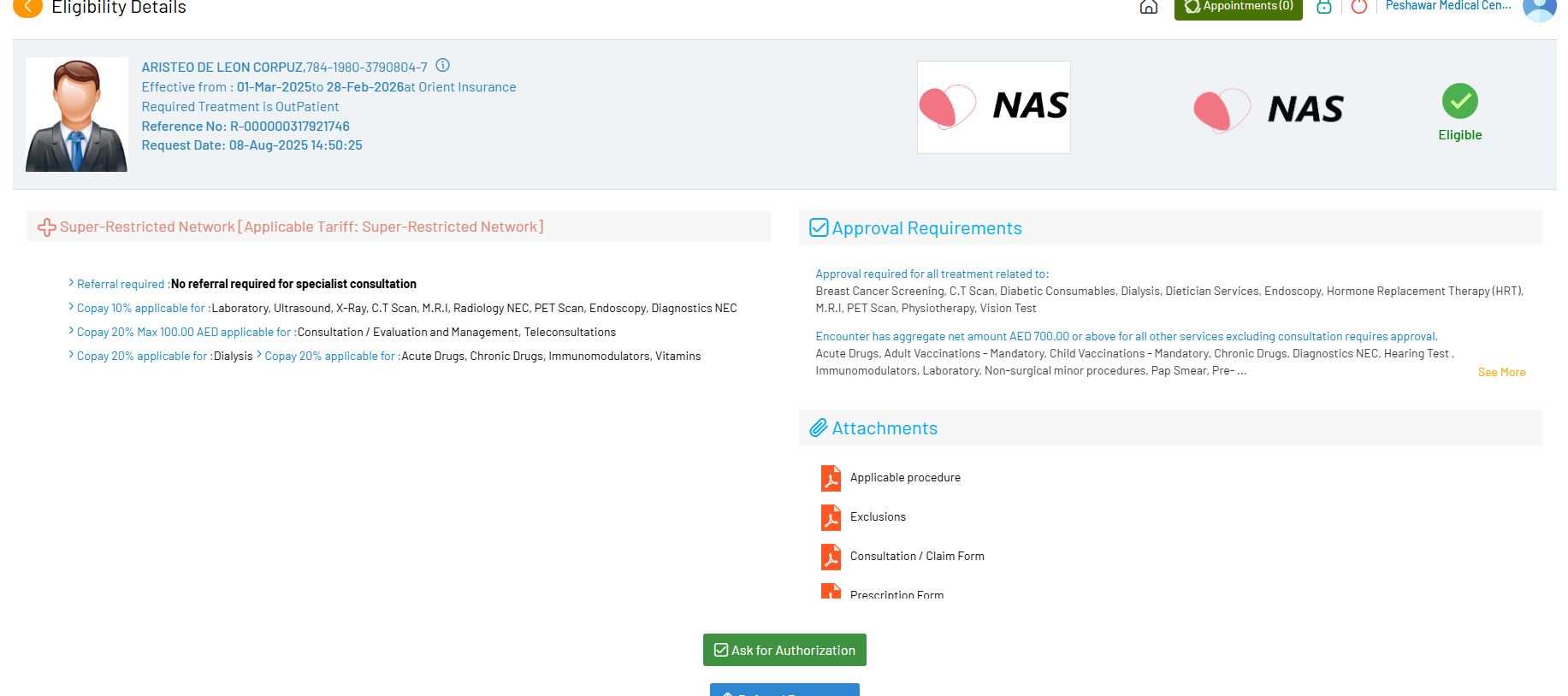The width and height of the screenshot is (1568, 696).
Task: Click 'Acute Drugs, Chronic Drugs, Immunomodulators, Vitamins' text
Action: coord(551,356)
